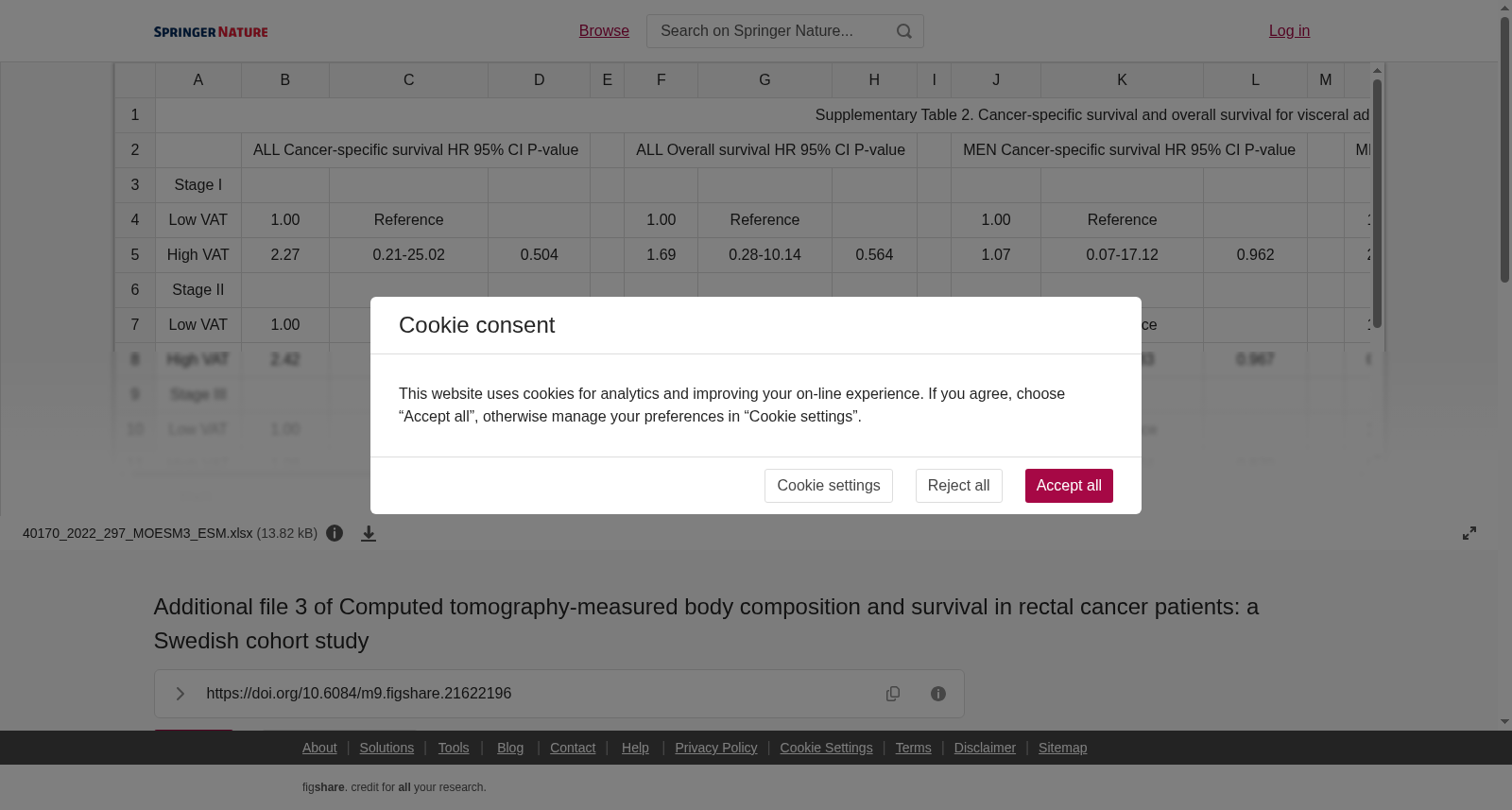Click the Accept all button
Screen dimensions: 1512x810
[1069, 486]
